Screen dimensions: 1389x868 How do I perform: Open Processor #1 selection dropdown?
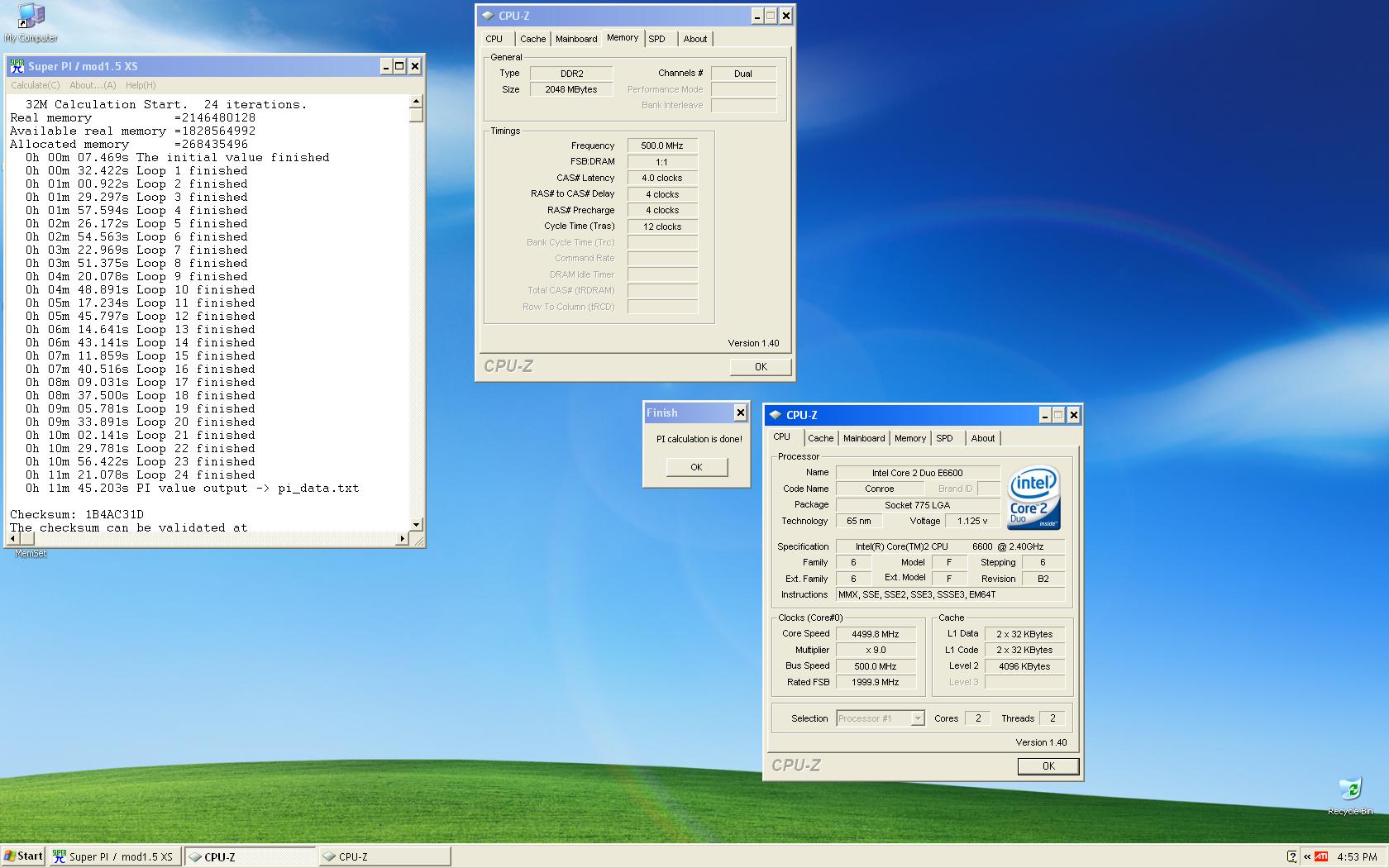pyautogui.click(x=918, y=718)
